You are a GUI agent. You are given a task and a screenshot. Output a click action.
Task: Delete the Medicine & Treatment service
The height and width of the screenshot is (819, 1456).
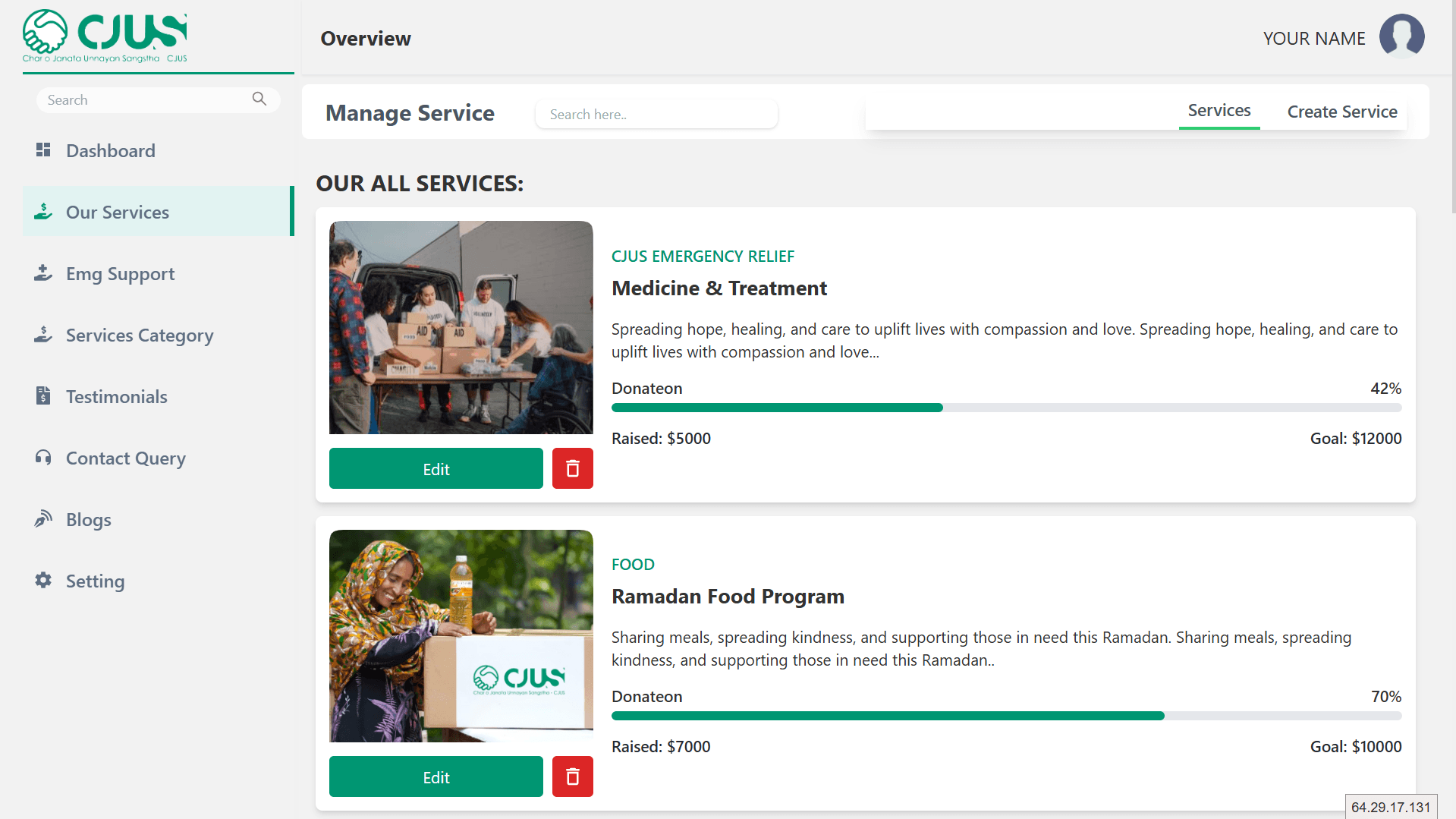click(x=572, y=468)
